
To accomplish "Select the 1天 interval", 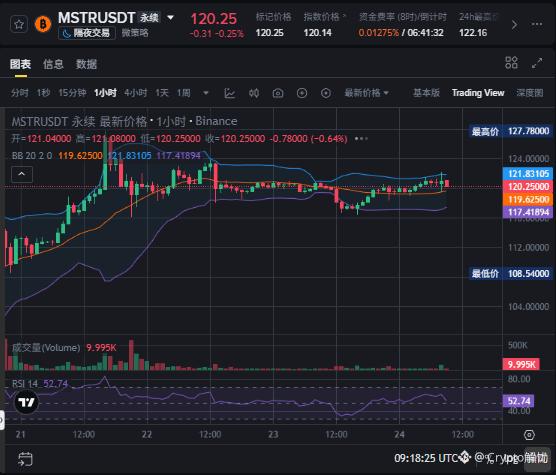I will (162, 93).
